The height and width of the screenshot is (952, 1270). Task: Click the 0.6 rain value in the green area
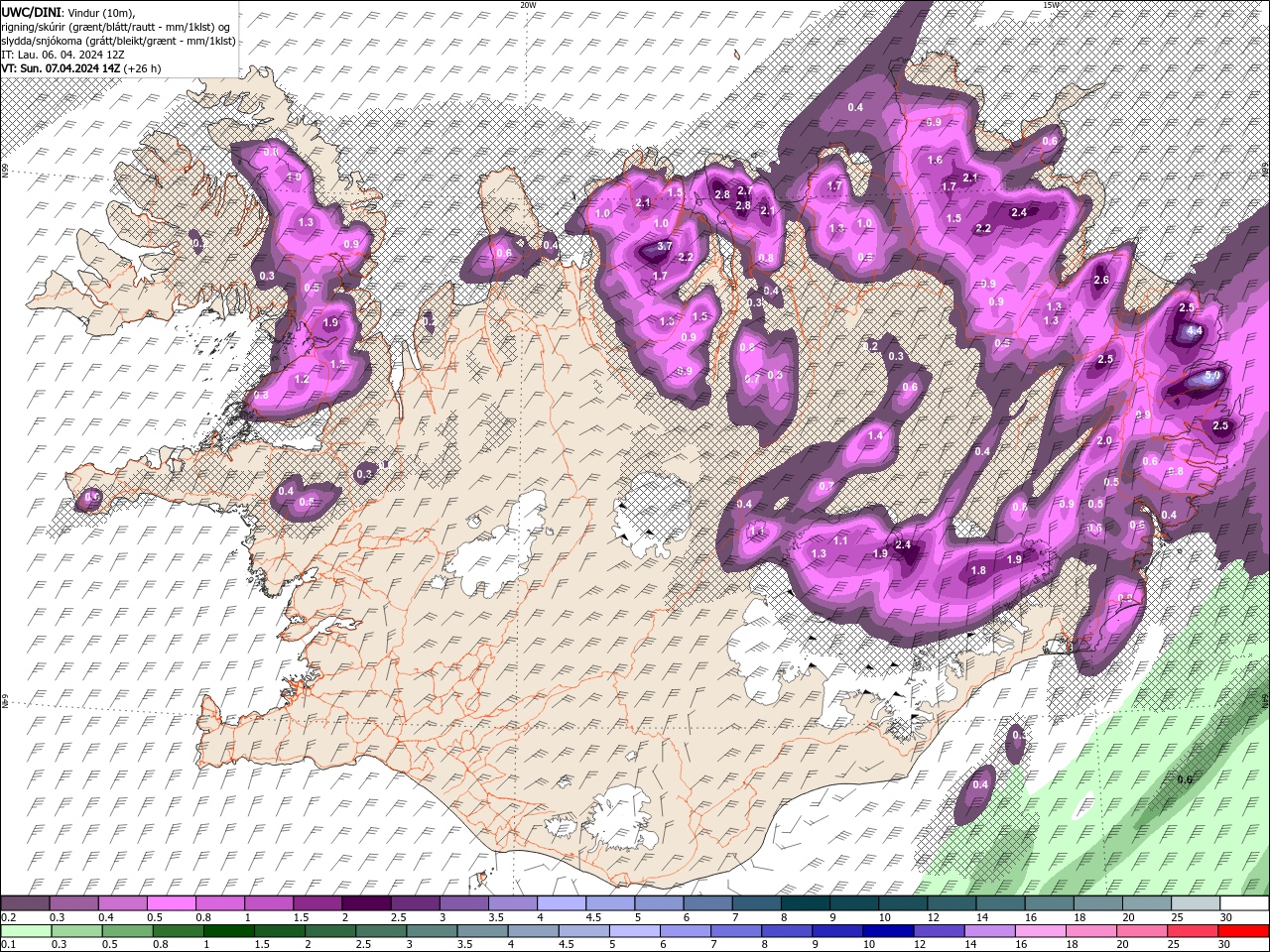pyautogui.click(x=1185, y=779)
